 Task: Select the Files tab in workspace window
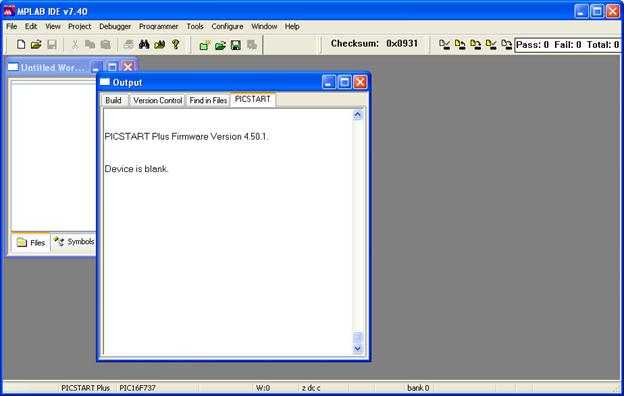pos(31,242)
